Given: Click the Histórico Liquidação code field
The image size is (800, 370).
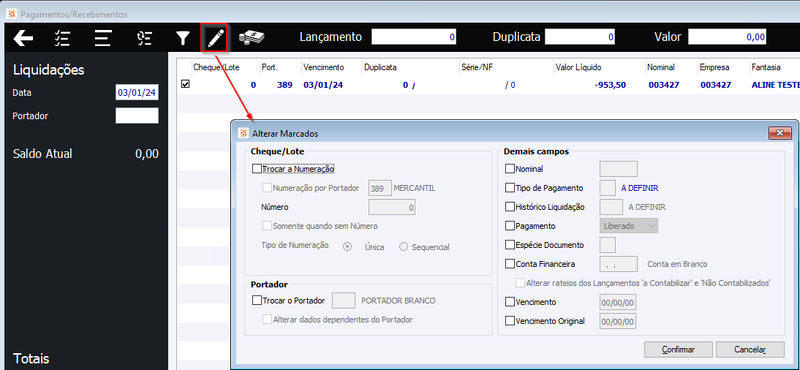Looking at the screenshot, I should (x=611, y=207).
